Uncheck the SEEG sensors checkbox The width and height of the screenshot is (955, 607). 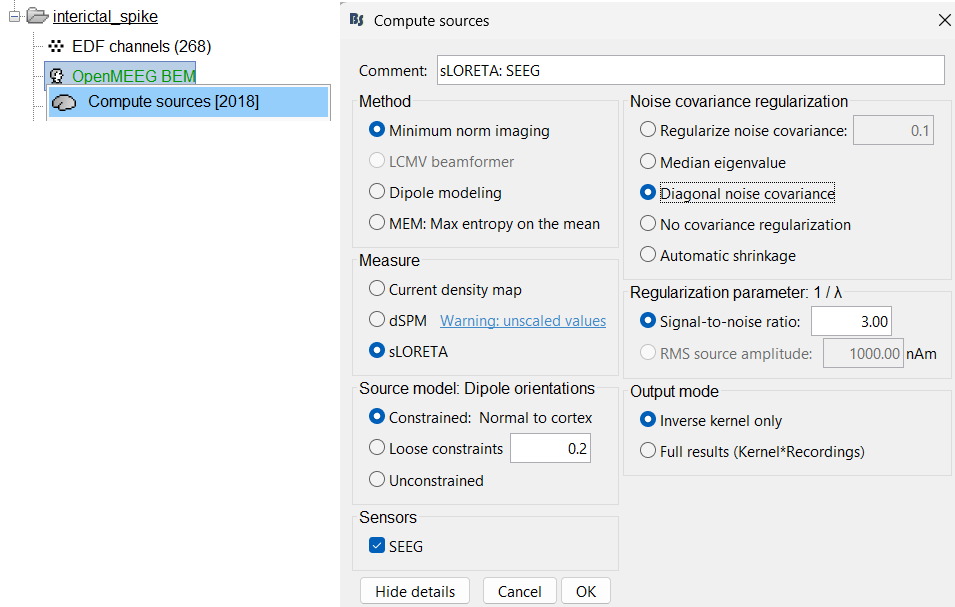[x=377, y=545]
